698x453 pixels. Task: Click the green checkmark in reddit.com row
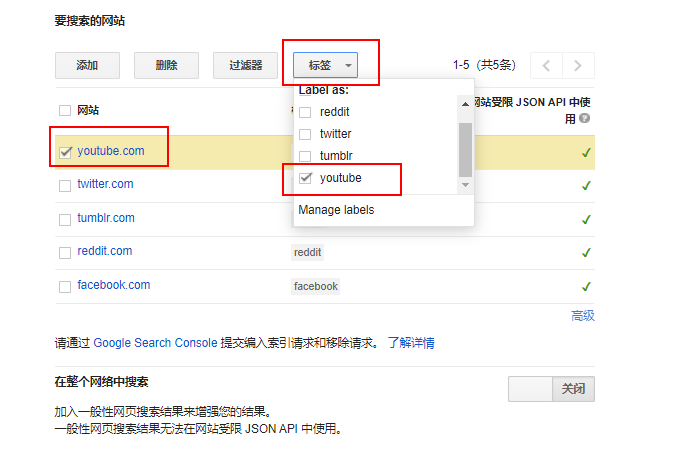pyautogui.click(x=586, y=253)
